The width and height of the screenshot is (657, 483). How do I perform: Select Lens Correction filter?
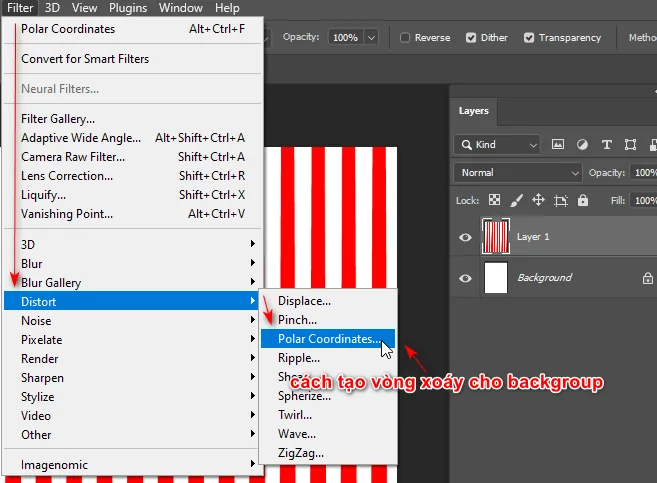pos(133,176)
